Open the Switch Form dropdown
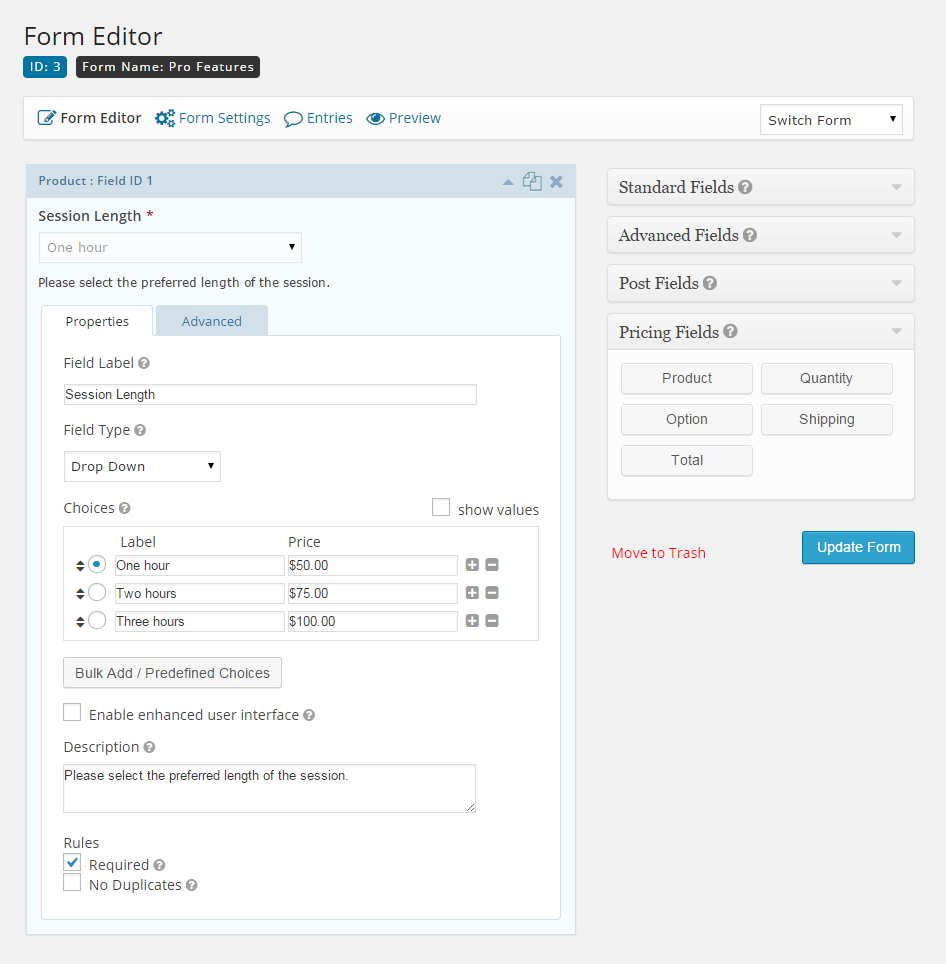This screenshot has height=964, width=946. click(x=831, y=120)
